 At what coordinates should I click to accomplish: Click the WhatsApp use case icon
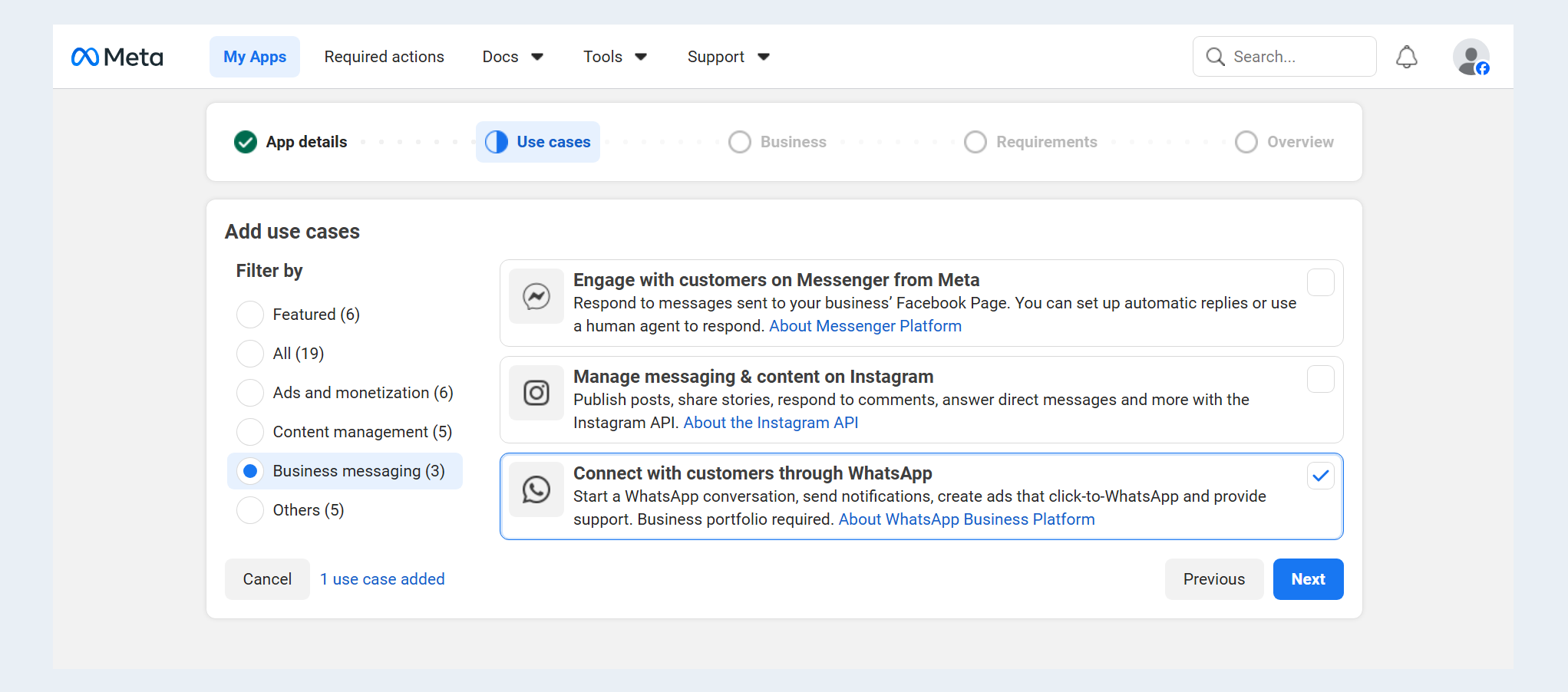[536, 489]
